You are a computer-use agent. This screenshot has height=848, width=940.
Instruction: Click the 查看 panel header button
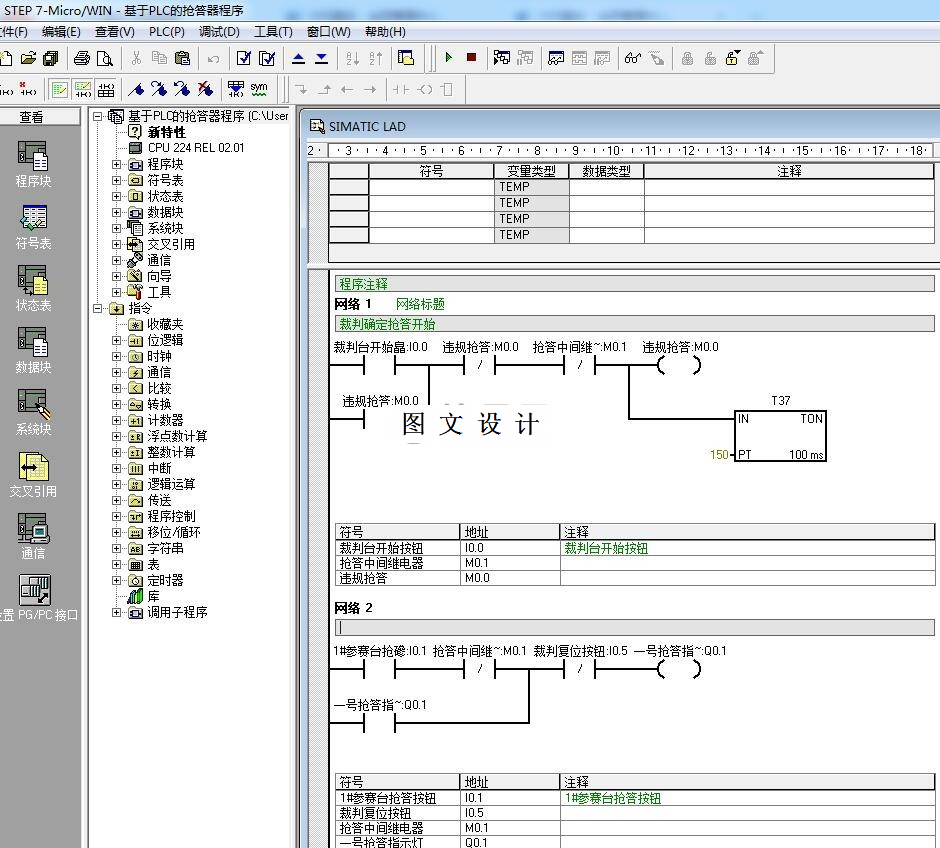point(39,117)
